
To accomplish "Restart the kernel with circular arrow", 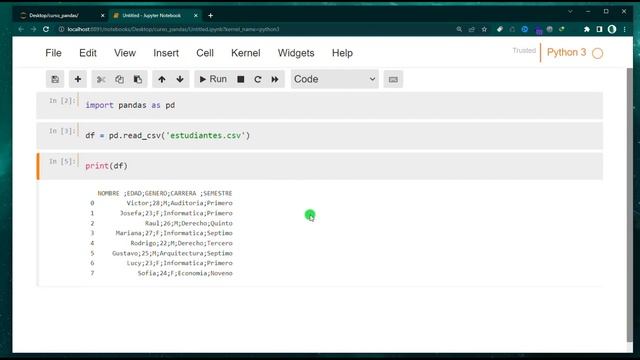I will click(258, 79).
